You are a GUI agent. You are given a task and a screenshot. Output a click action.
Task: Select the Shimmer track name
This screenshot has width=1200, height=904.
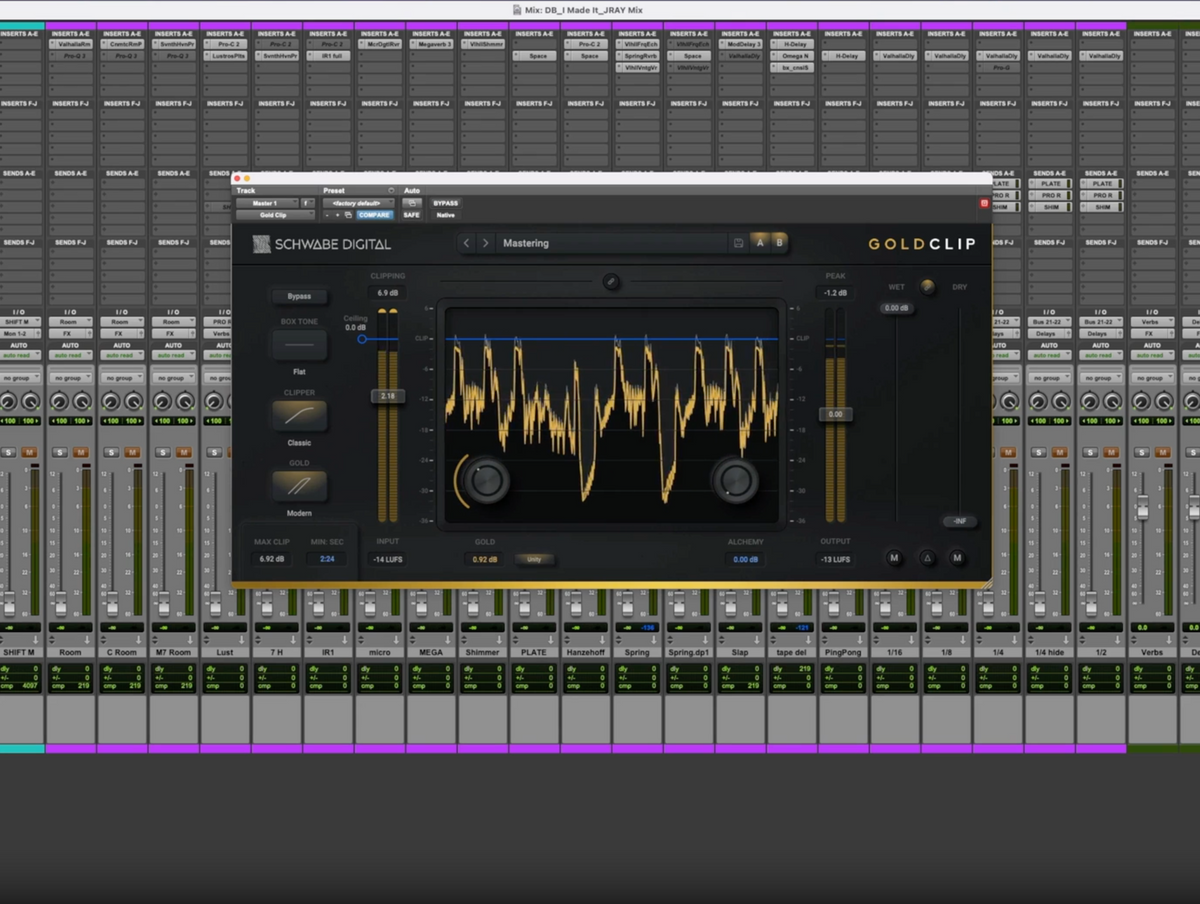pos(482,652)
